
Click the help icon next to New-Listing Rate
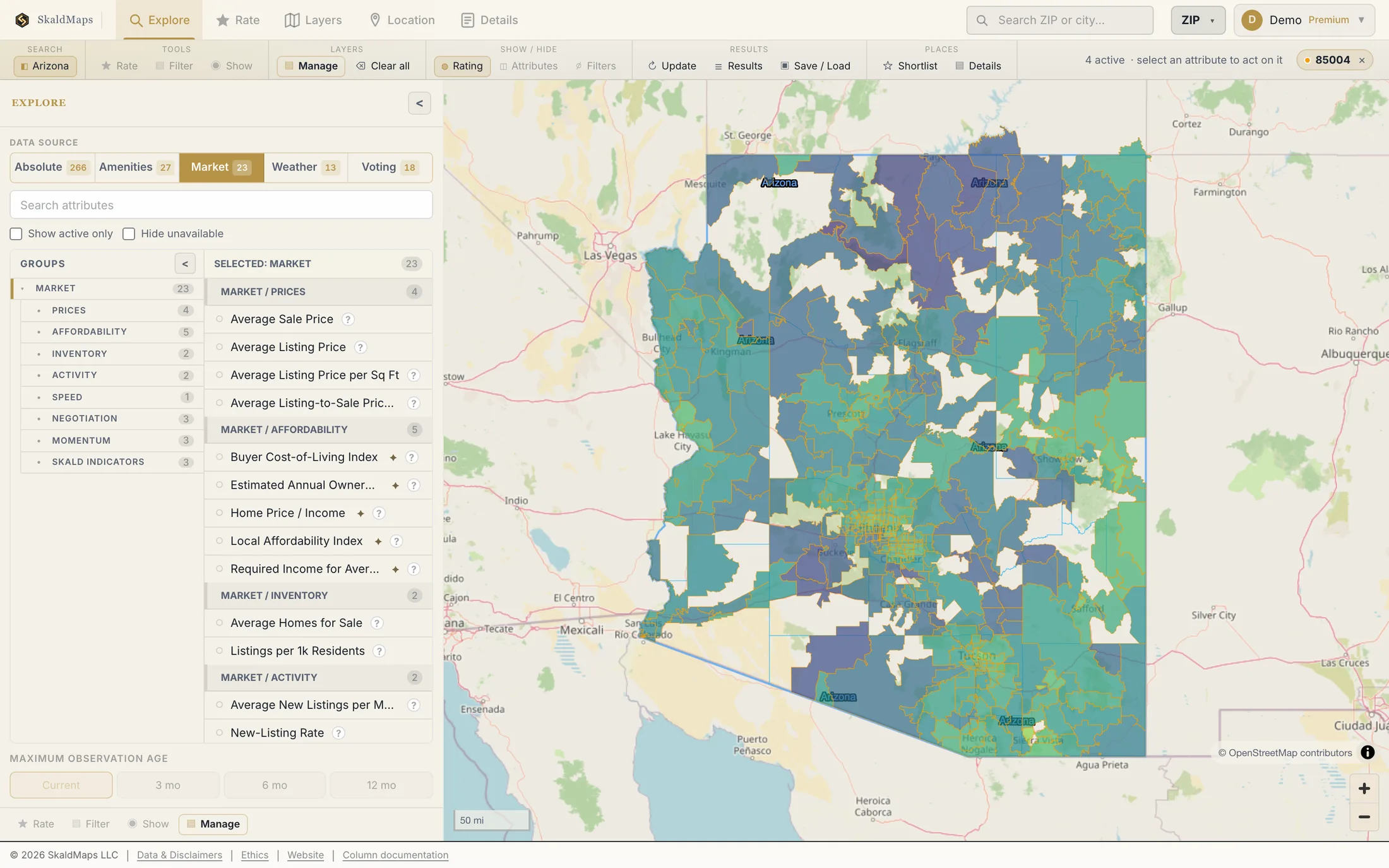[x=338, y=733]
